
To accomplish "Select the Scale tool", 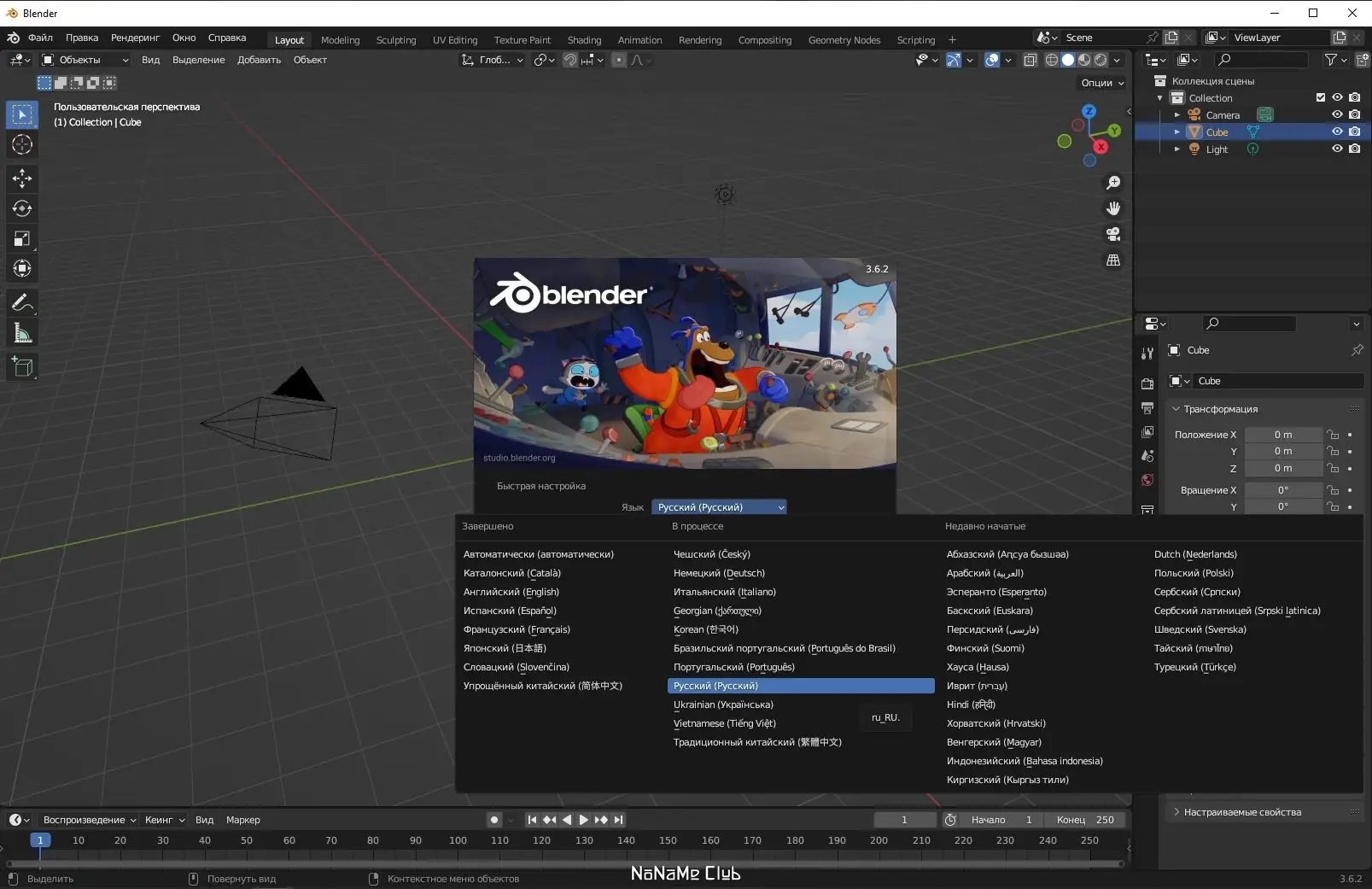I will [x=22, y=239].
